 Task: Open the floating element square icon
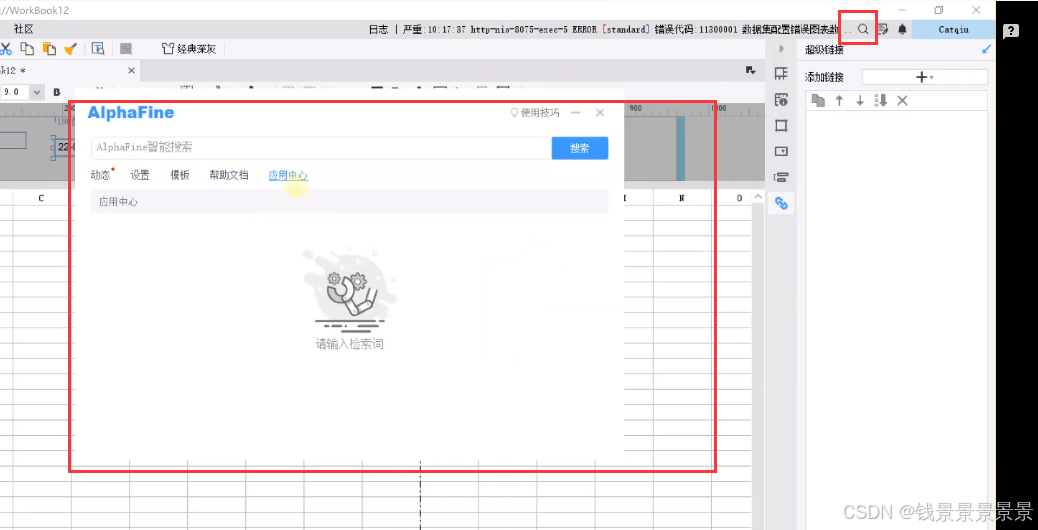coord(781,126)
